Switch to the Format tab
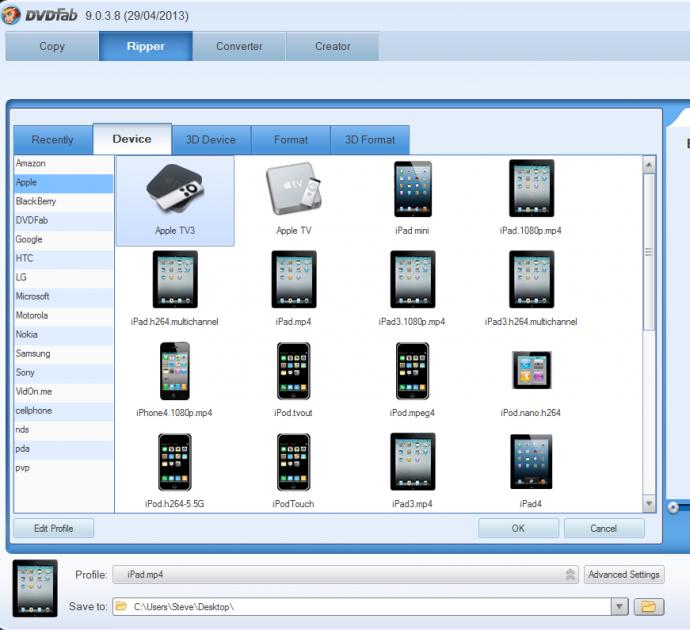The height and width of the screenshot is (630, 690). point(290,140)
